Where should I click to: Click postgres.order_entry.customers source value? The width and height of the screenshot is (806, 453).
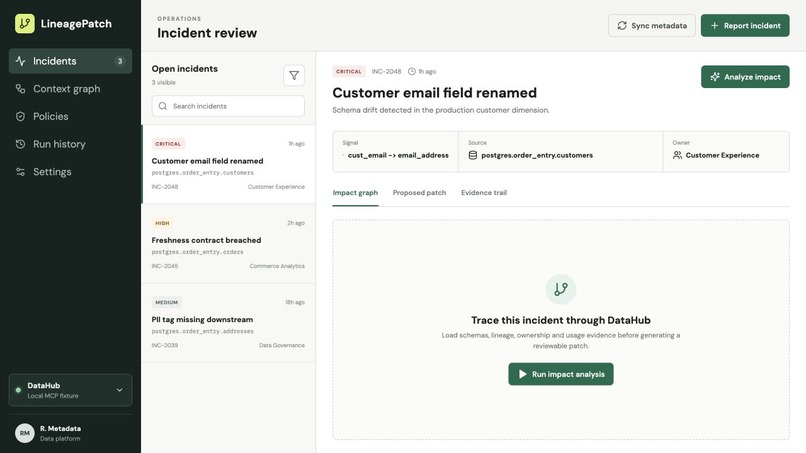(537, 155)
